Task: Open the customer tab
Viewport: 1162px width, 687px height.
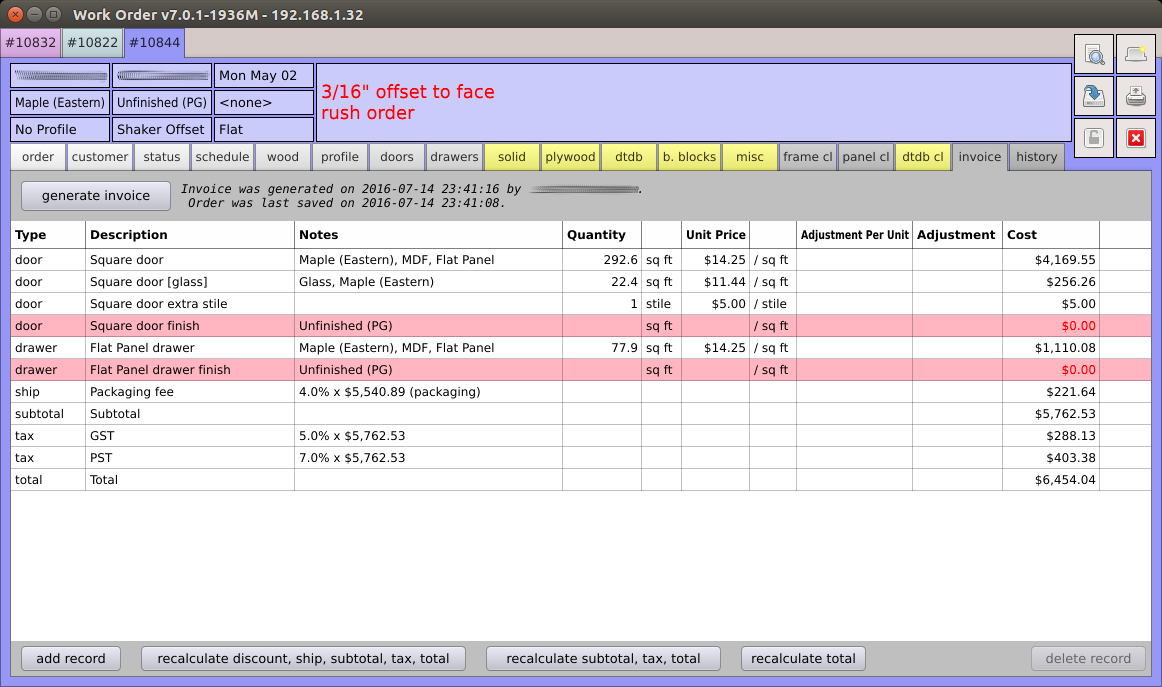Action: 100,157
